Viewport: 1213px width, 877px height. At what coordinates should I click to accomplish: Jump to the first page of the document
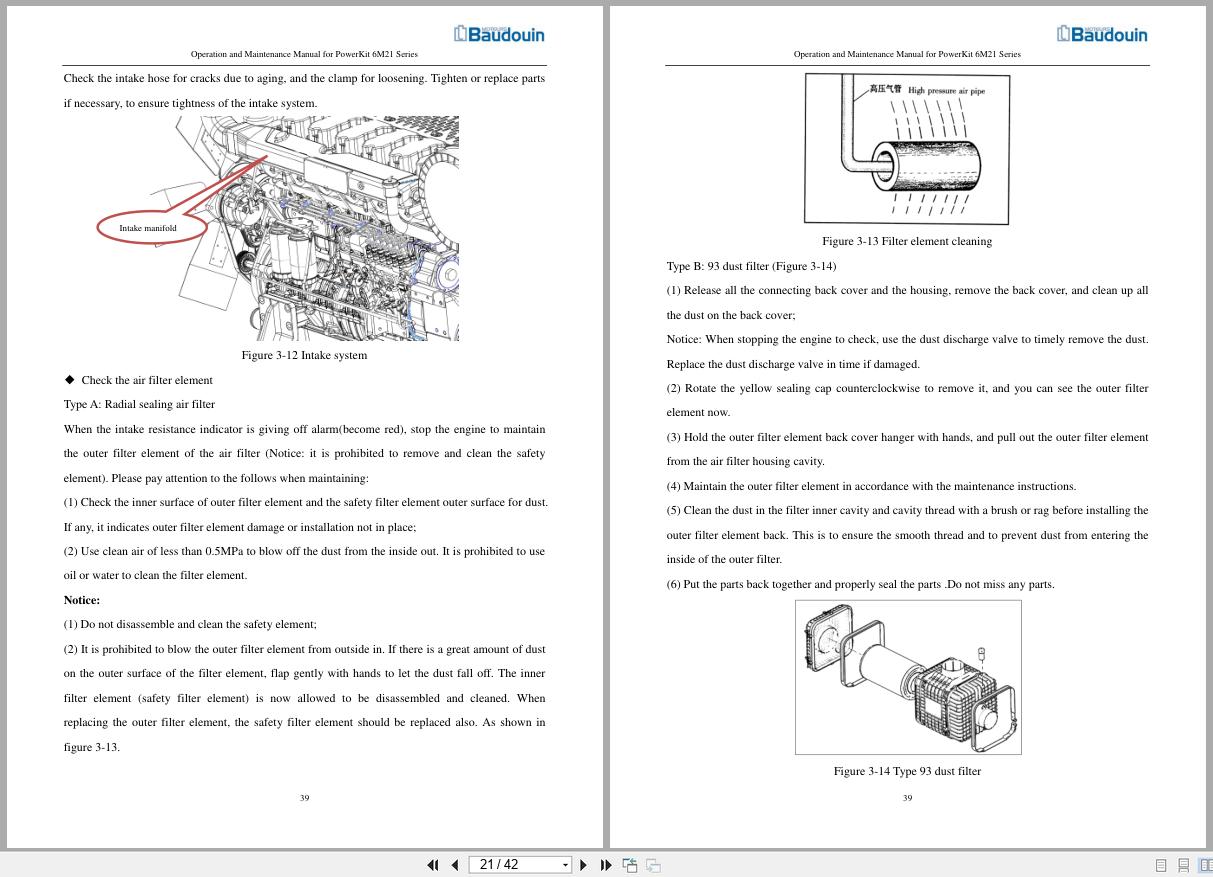[432, 864]
